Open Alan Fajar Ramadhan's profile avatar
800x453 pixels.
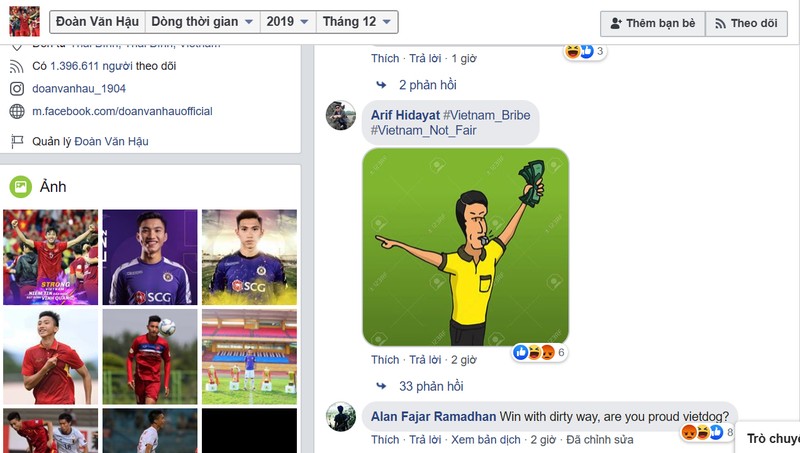pos(341,417)
